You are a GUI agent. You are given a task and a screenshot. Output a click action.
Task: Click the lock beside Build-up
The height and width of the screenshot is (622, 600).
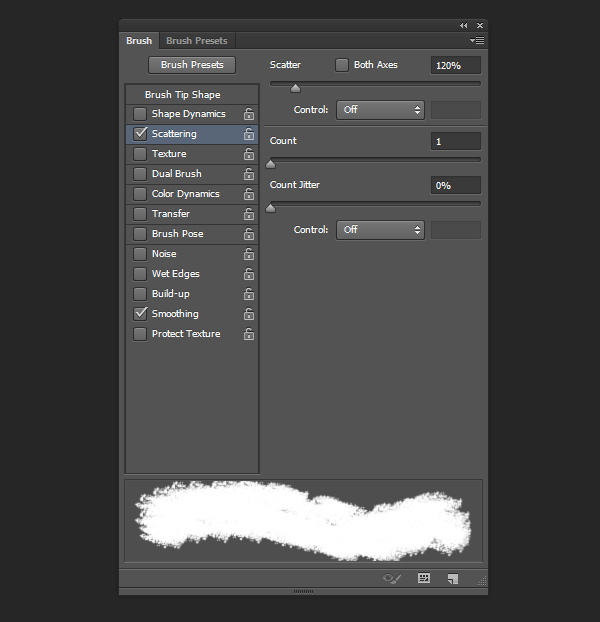point(249,294)
